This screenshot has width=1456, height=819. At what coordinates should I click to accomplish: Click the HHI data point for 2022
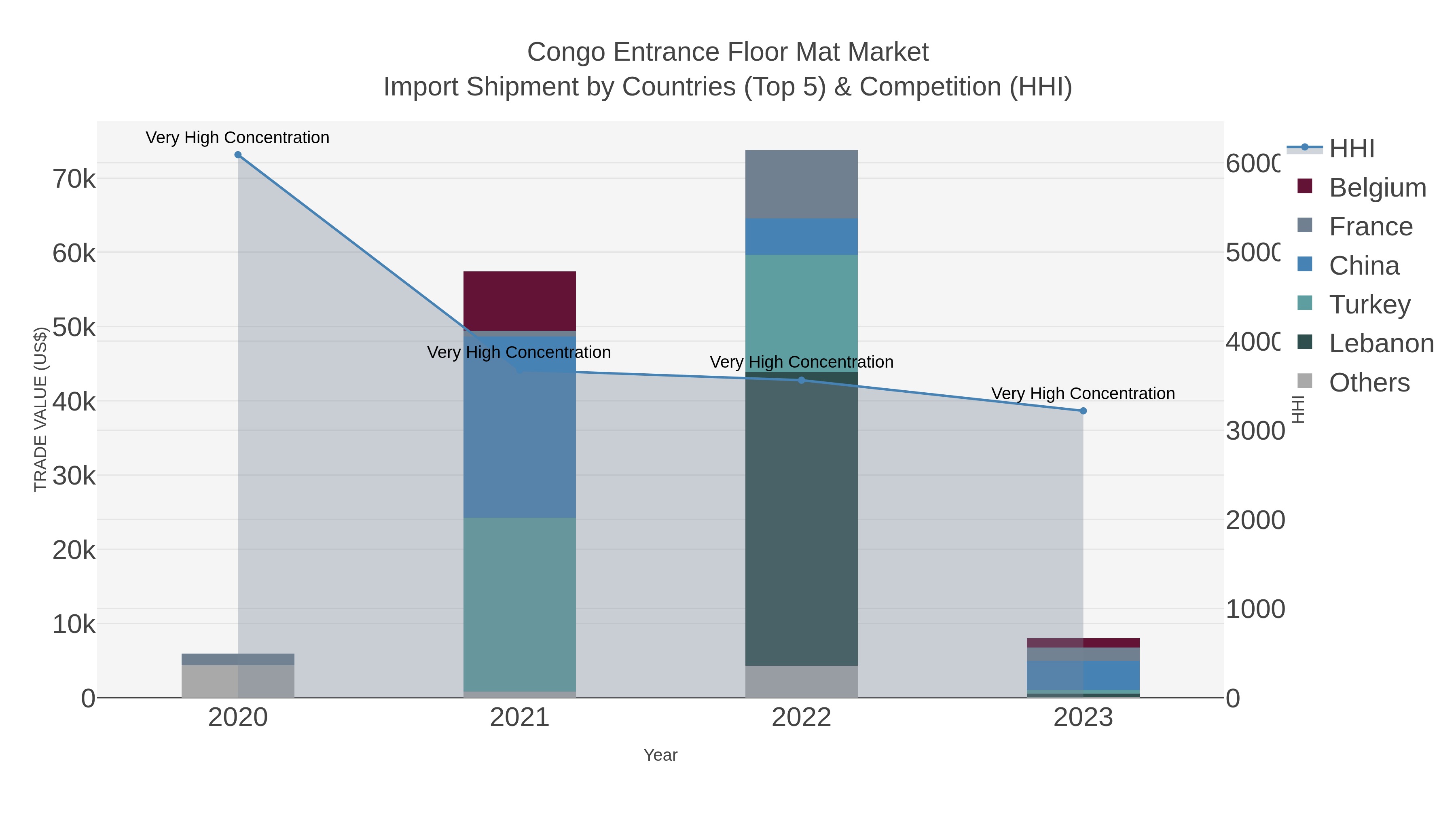[801, 381]
